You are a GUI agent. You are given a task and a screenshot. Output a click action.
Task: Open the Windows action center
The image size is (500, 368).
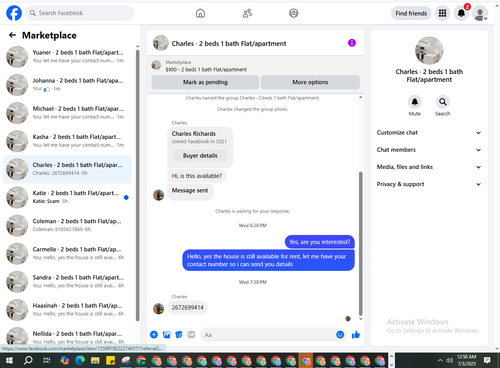[487, 360]
